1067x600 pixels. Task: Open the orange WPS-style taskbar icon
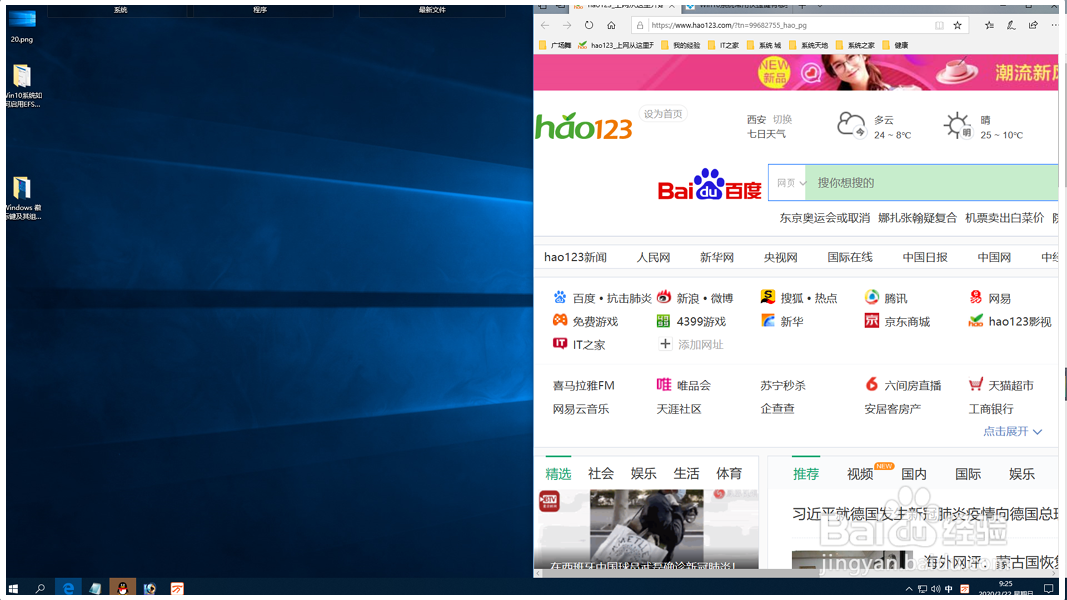[177, 588]
